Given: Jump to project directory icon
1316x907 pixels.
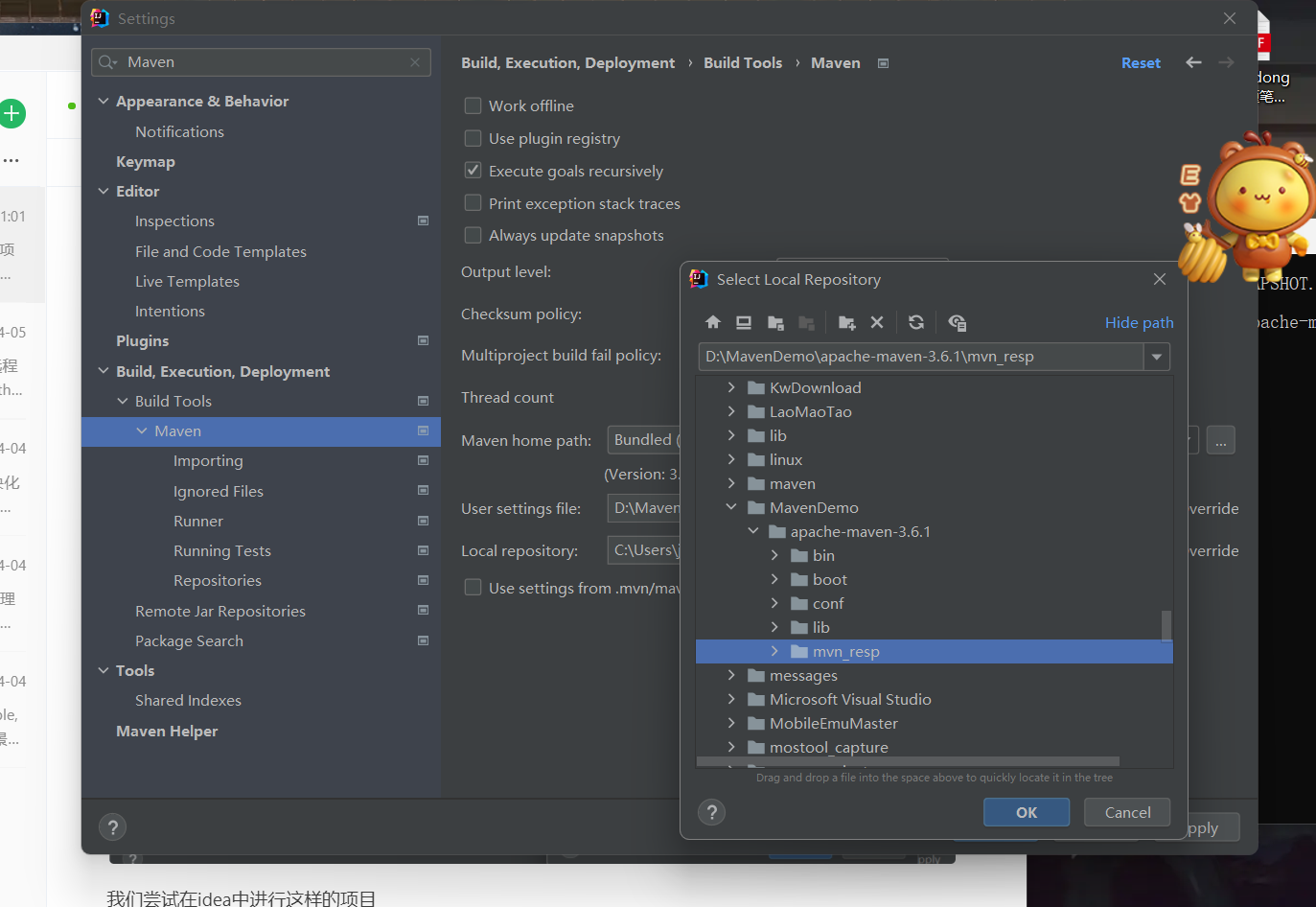Looking at the screenshot, I should (776, 322).
